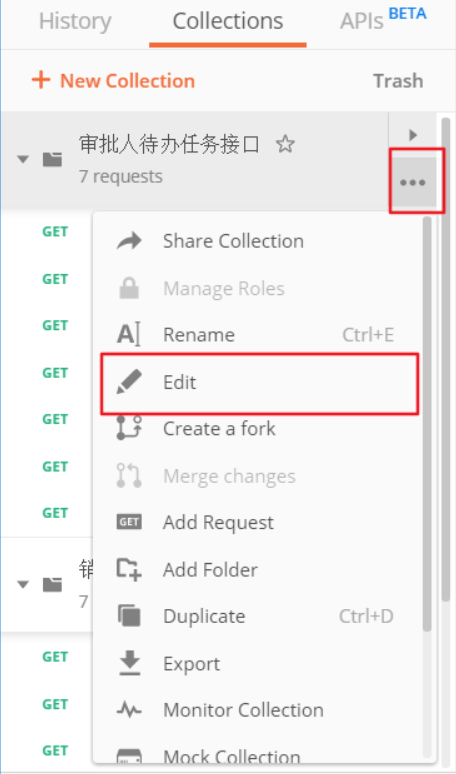Viewport: 456px width, 774px height.
Task: Collapse the second collection below the requests
Action: 22,584
